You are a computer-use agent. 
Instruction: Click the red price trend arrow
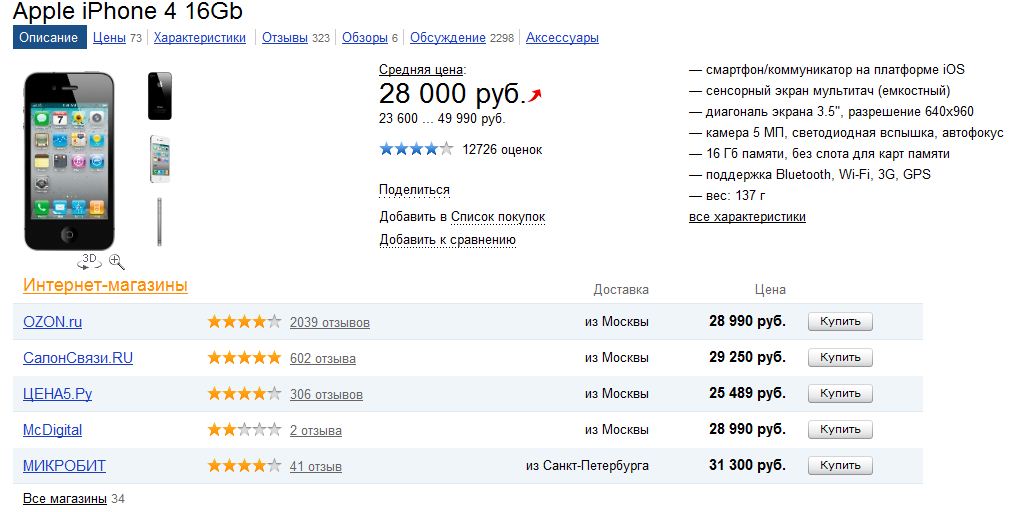click(x=535, y=96)
